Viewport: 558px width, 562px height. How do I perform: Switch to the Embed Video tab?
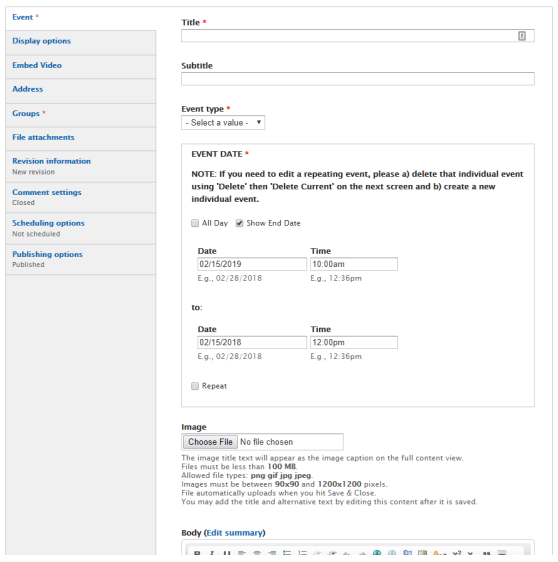[81, 66]
